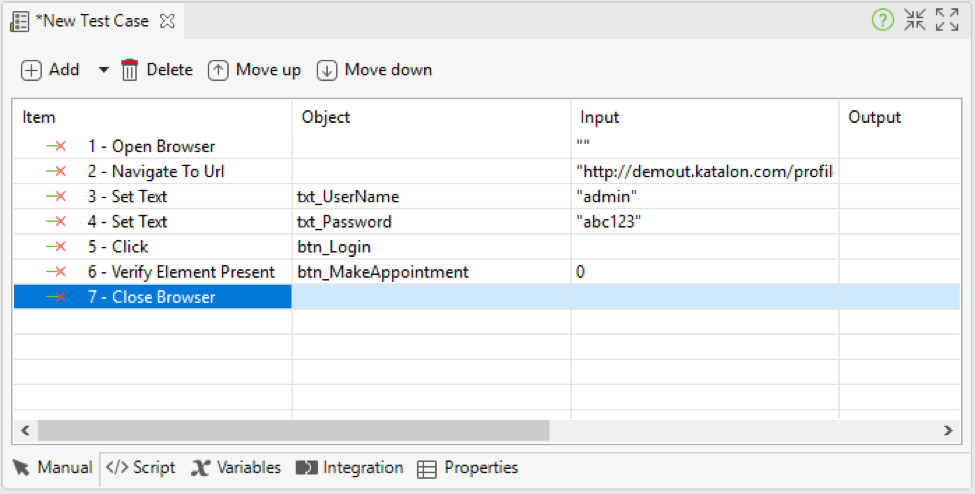Image resolution: width=975 pixels, height=494 pixels.
Task: Switch to the Variables tab
Action: pyautogui.click(x=236, y=467)
